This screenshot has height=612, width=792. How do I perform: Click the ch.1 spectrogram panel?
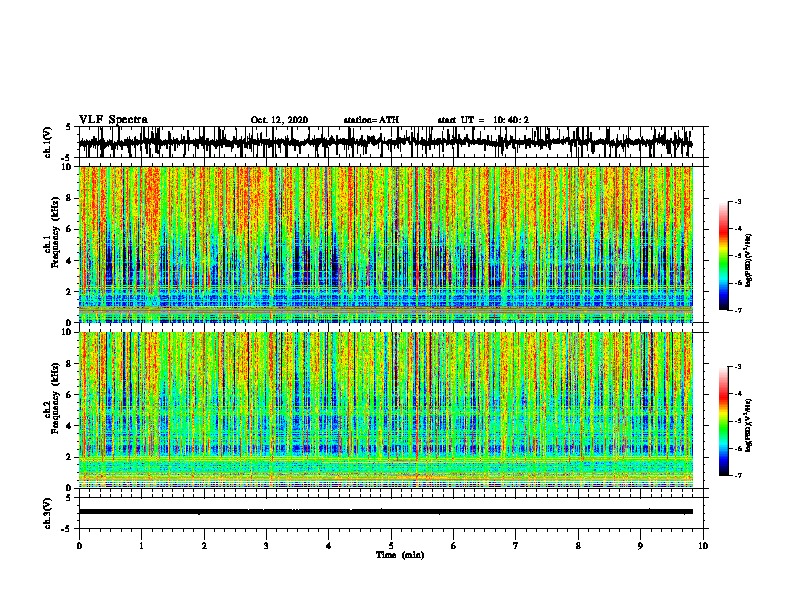pyautogui.click(x=385, y=244)
